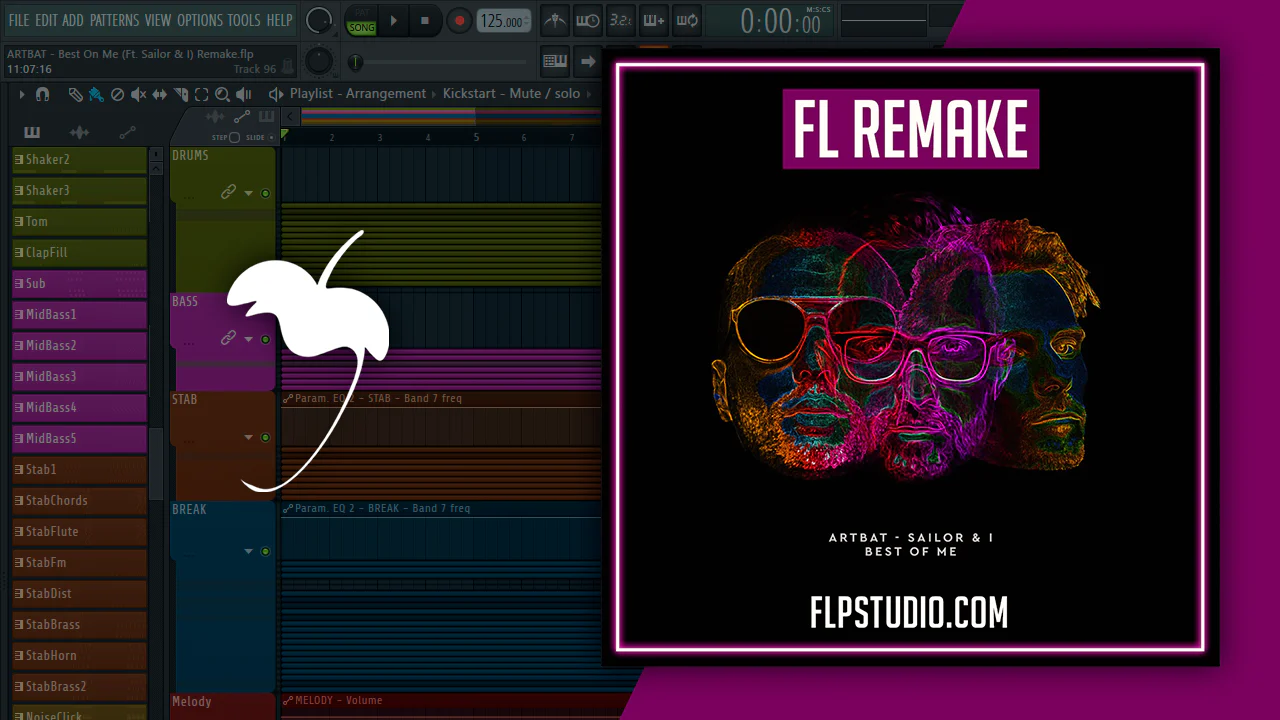1280x720 pixels.
Task: Mute the STAB track via its green light
Action: [x=265, y=437]
